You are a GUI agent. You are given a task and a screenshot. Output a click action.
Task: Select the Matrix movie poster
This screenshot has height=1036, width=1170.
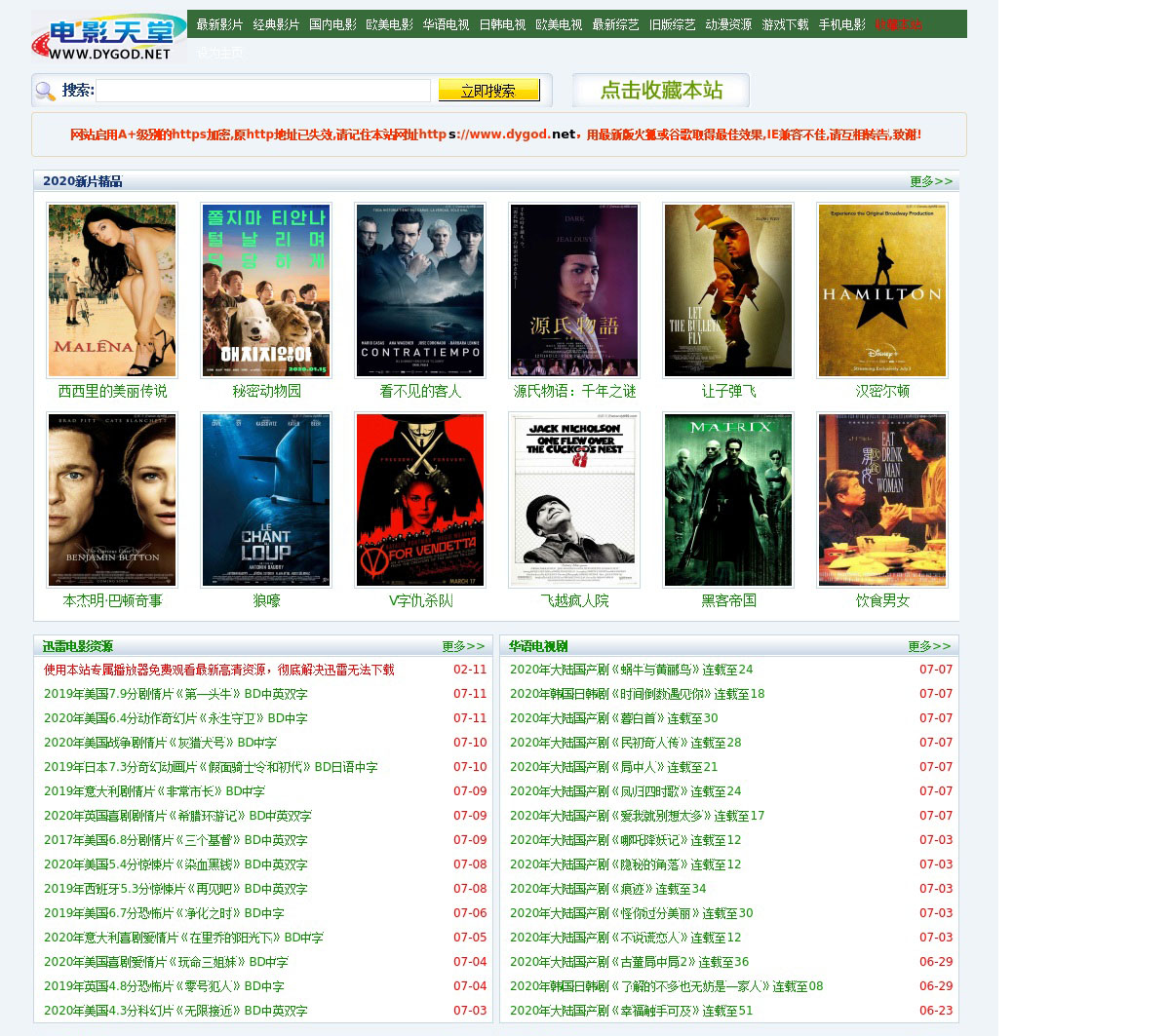click(728, 500)
